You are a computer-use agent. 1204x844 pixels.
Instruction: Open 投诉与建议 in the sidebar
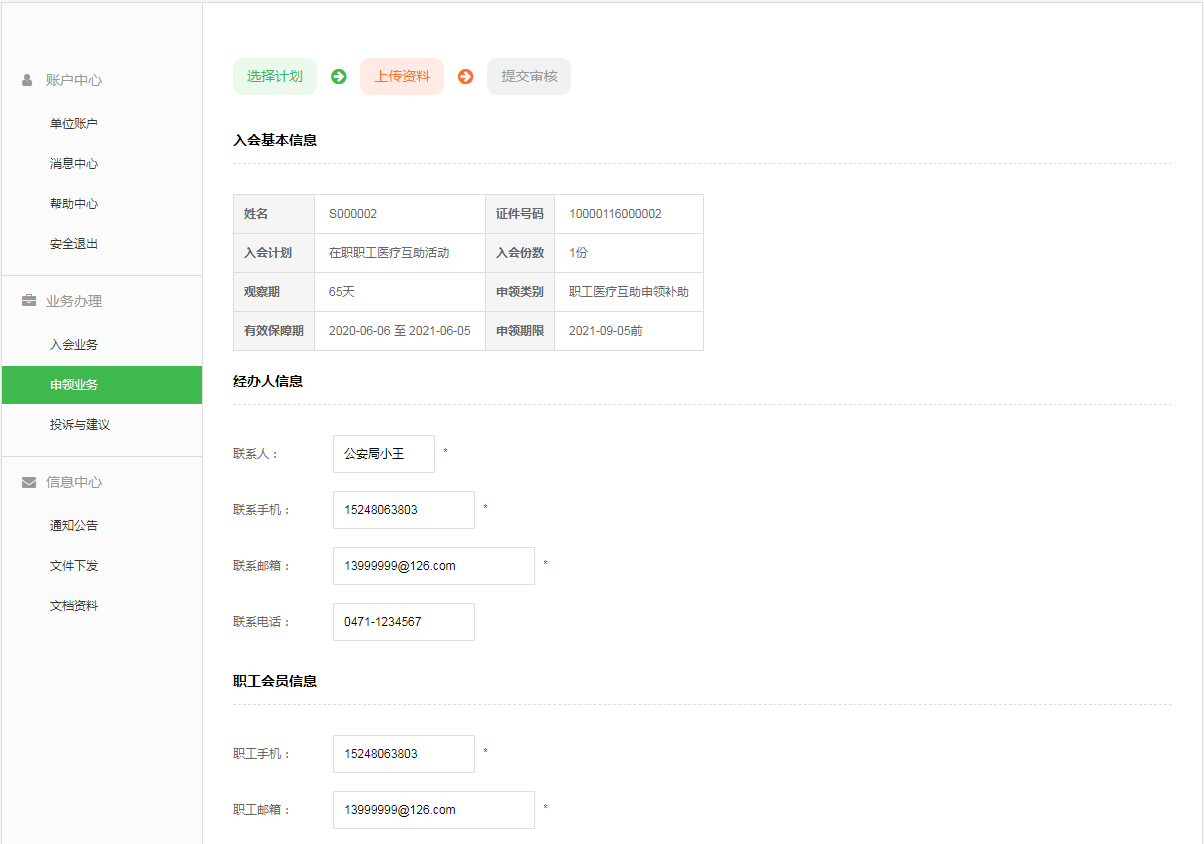(x=80, y=425)
